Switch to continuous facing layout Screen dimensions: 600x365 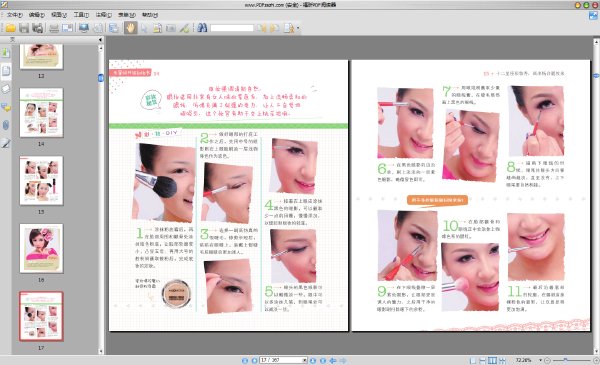pyautogui.click(x=502, y=360)
